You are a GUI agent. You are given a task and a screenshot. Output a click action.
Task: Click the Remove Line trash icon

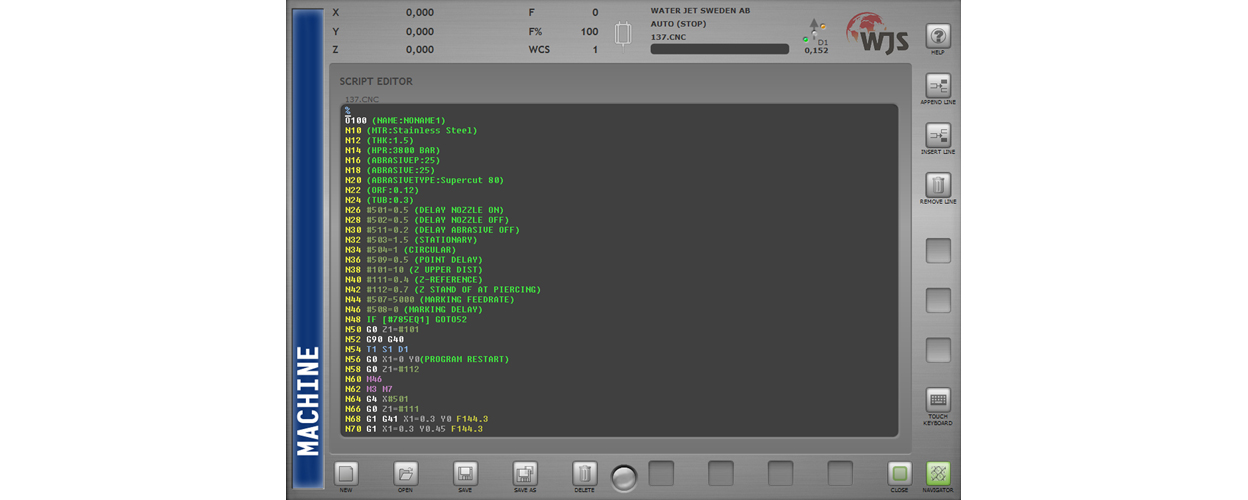(937, 186)
